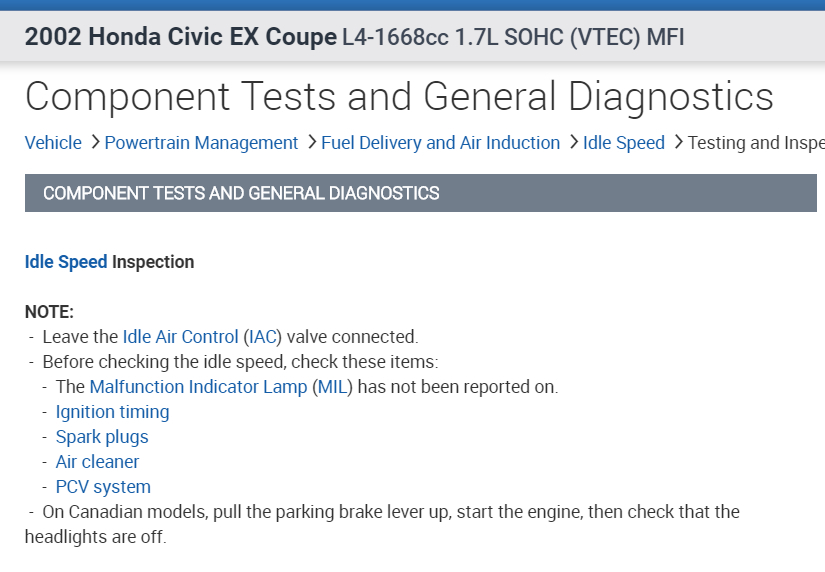Open the Idle Air Control link
This screenshot has height=572, width=825.
click(180, 337)
